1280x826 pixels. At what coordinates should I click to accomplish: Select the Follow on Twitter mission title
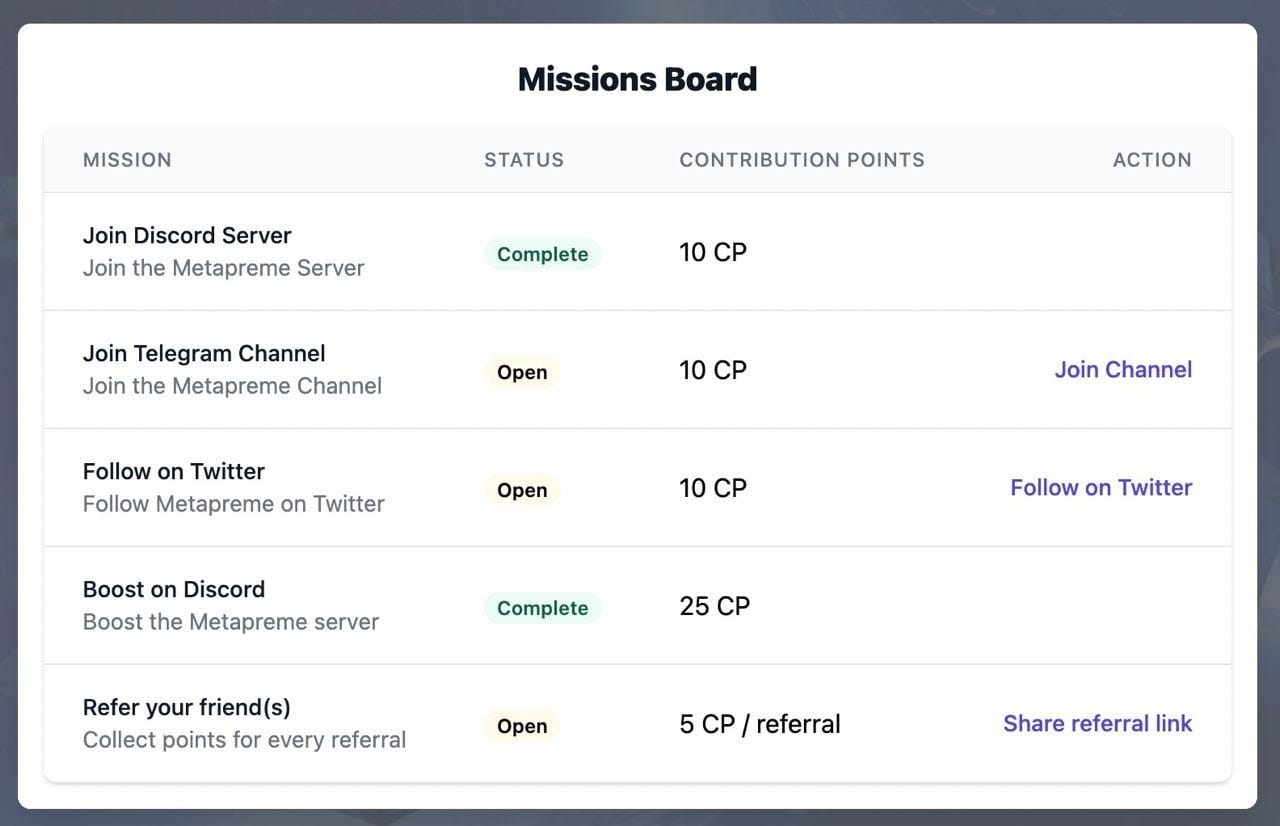point(174,472)
